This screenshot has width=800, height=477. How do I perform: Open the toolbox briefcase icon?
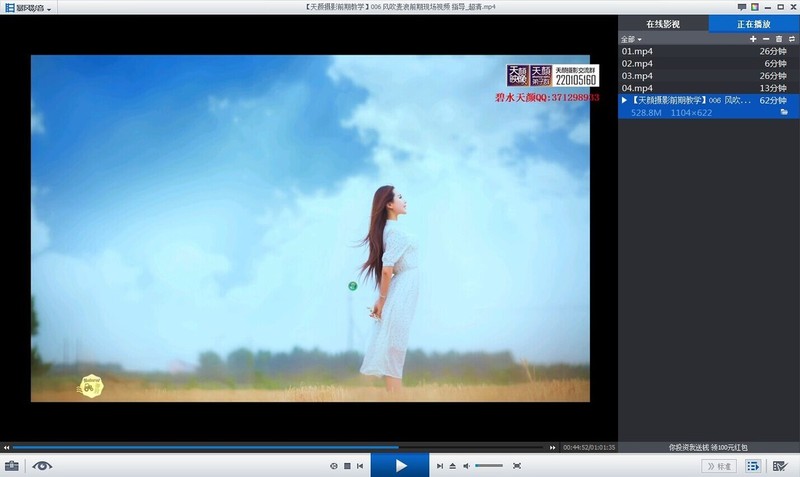coord(12,466)
